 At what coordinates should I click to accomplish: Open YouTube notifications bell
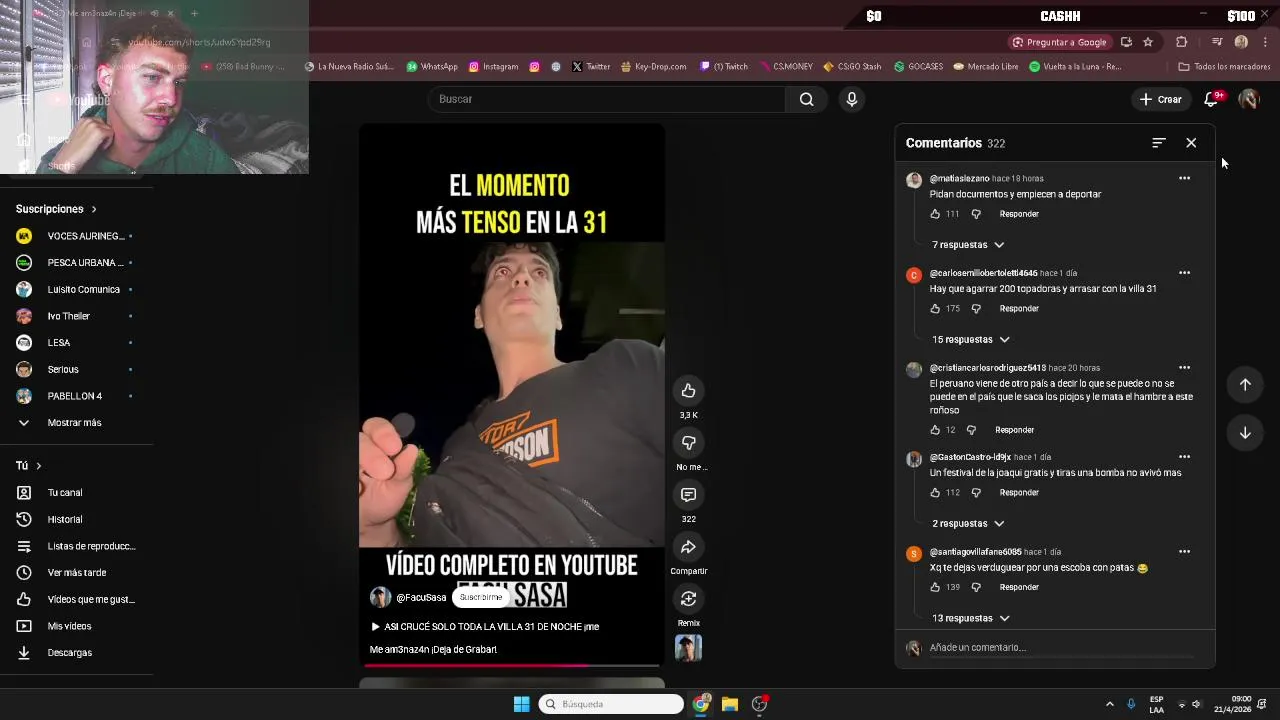1211,99
